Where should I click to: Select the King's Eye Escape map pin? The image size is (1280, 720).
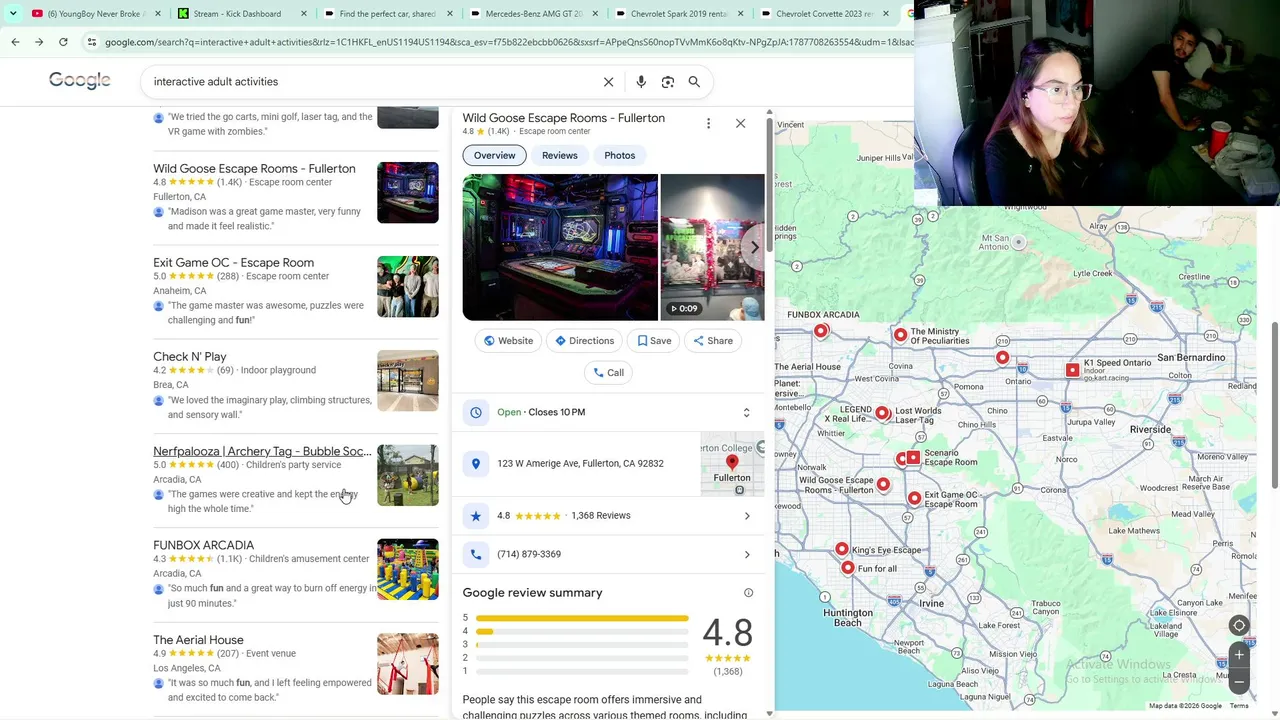(x=842, y=550)
